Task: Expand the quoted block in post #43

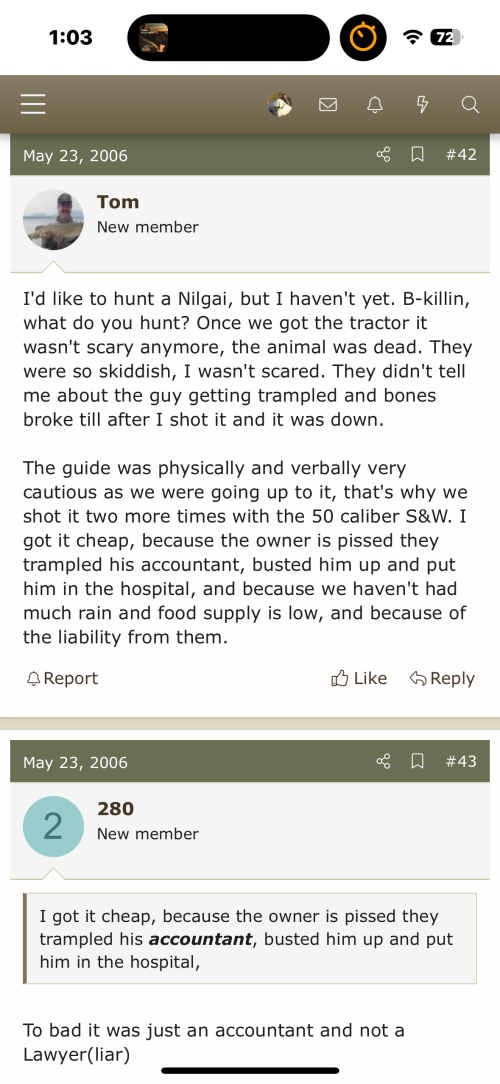Action: 250,938
